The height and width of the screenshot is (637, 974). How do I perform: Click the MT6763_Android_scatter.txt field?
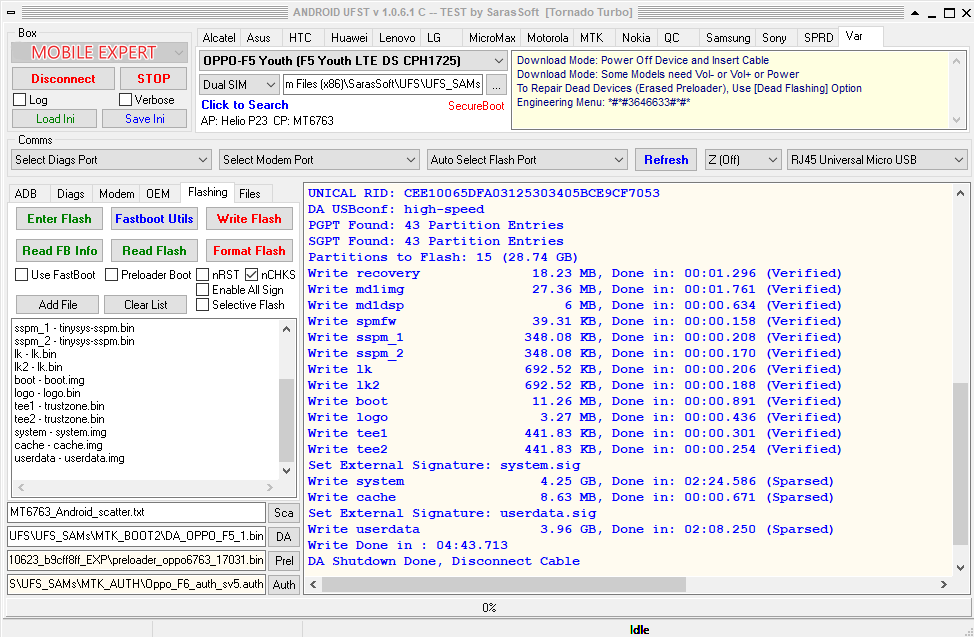137,513
